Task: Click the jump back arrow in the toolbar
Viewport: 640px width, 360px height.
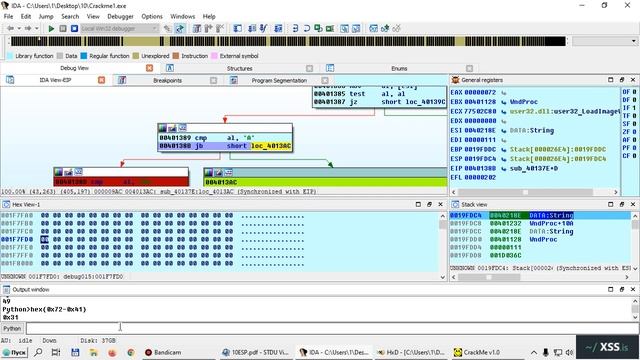Action: [10, 28]
